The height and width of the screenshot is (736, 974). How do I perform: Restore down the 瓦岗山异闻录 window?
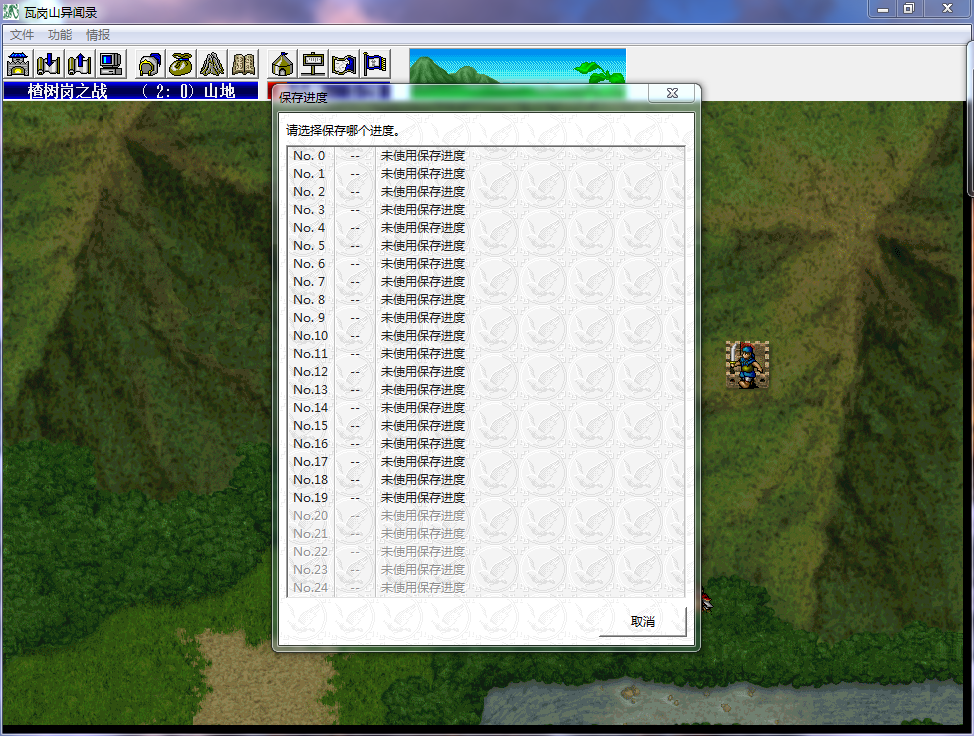tap(909, 9)
